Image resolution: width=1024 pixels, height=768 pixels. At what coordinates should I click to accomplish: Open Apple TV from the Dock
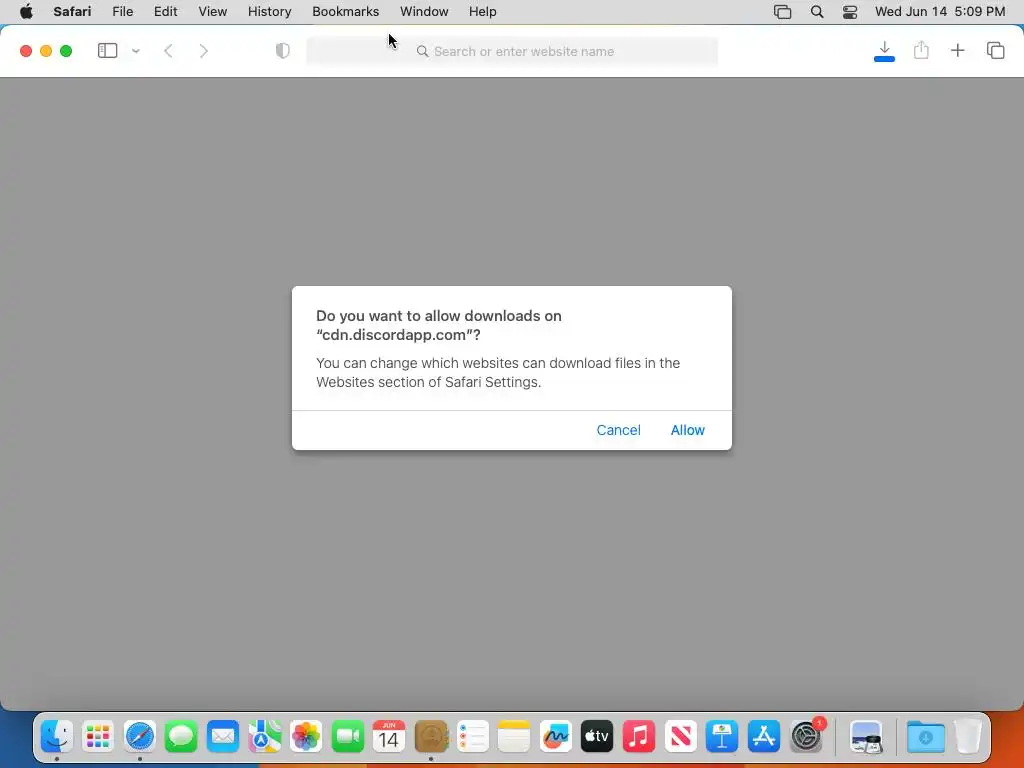click(597, 737)
